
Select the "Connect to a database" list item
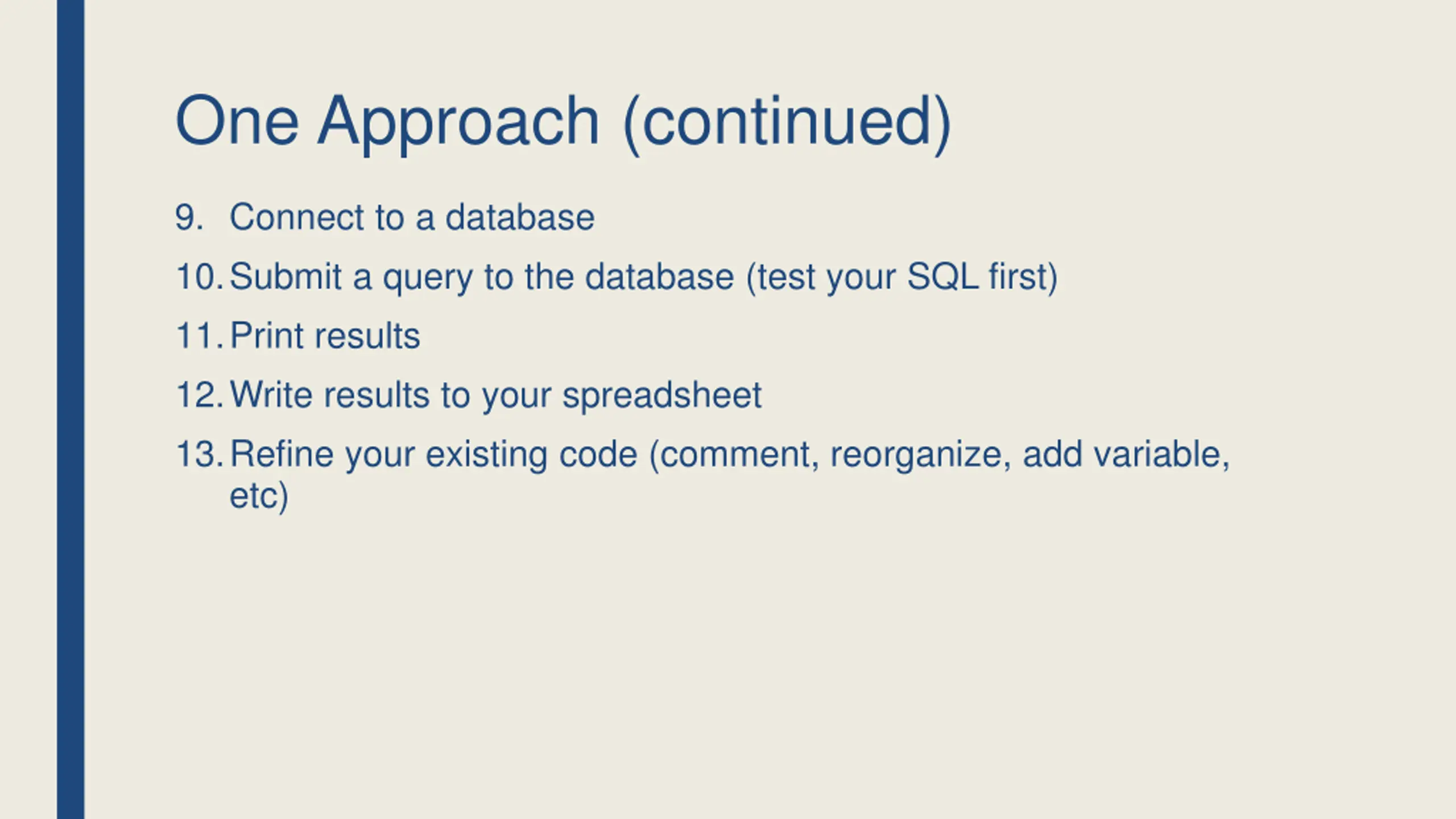pyautogui.click(x=412, y=217)
